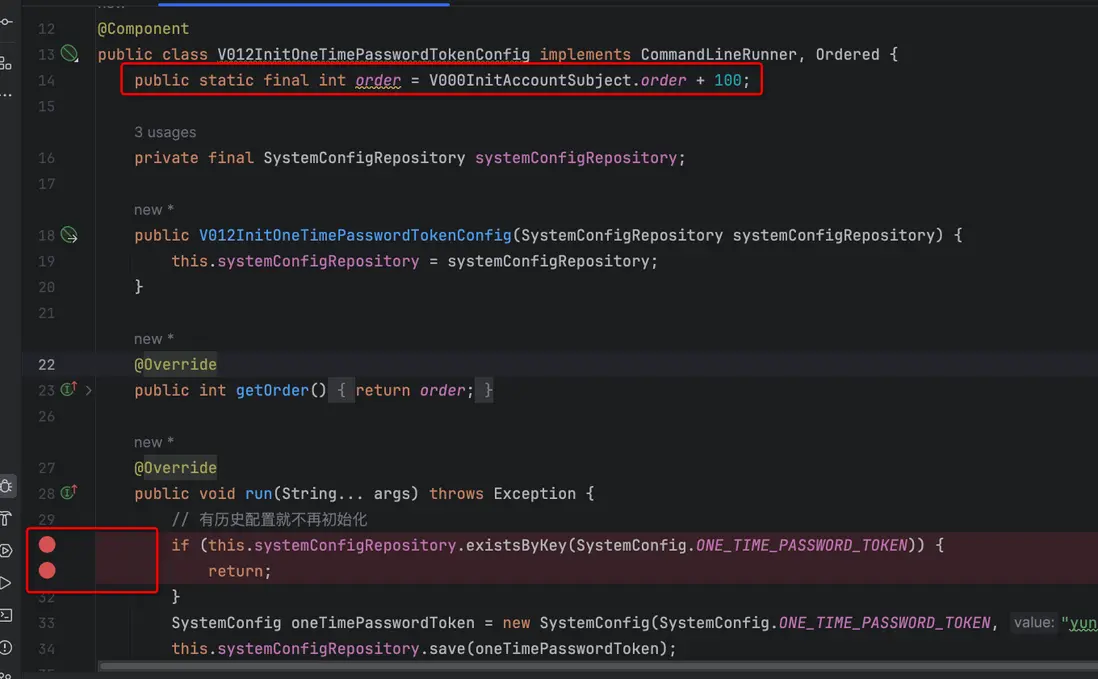Click 'value:' parameter hint on line 33

coord(1034,623)
